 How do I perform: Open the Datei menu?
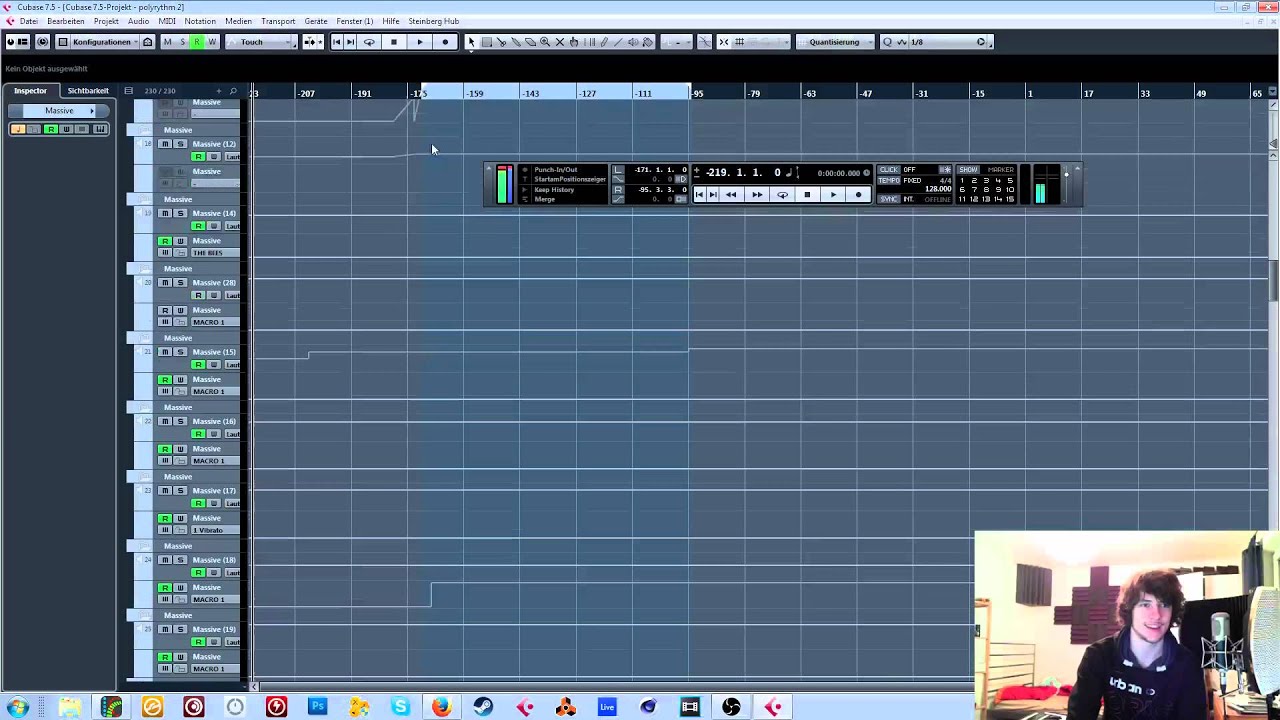coord(29,21)
